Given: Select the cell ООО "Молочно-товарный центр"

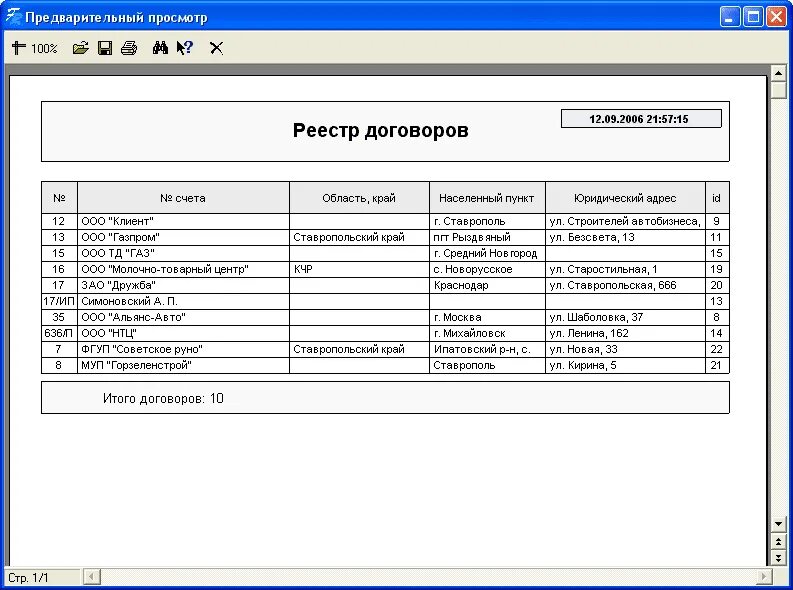Looking at the screenshot, I should [183, 269].
